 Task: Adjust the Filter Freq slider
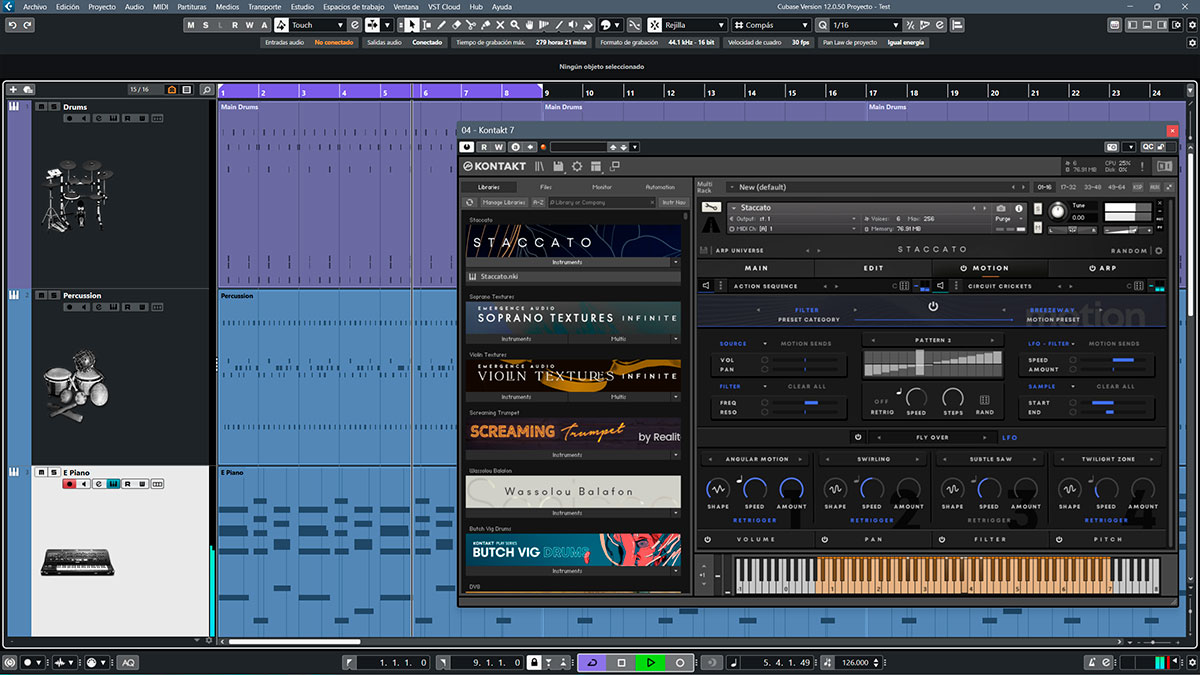[804, 402]
